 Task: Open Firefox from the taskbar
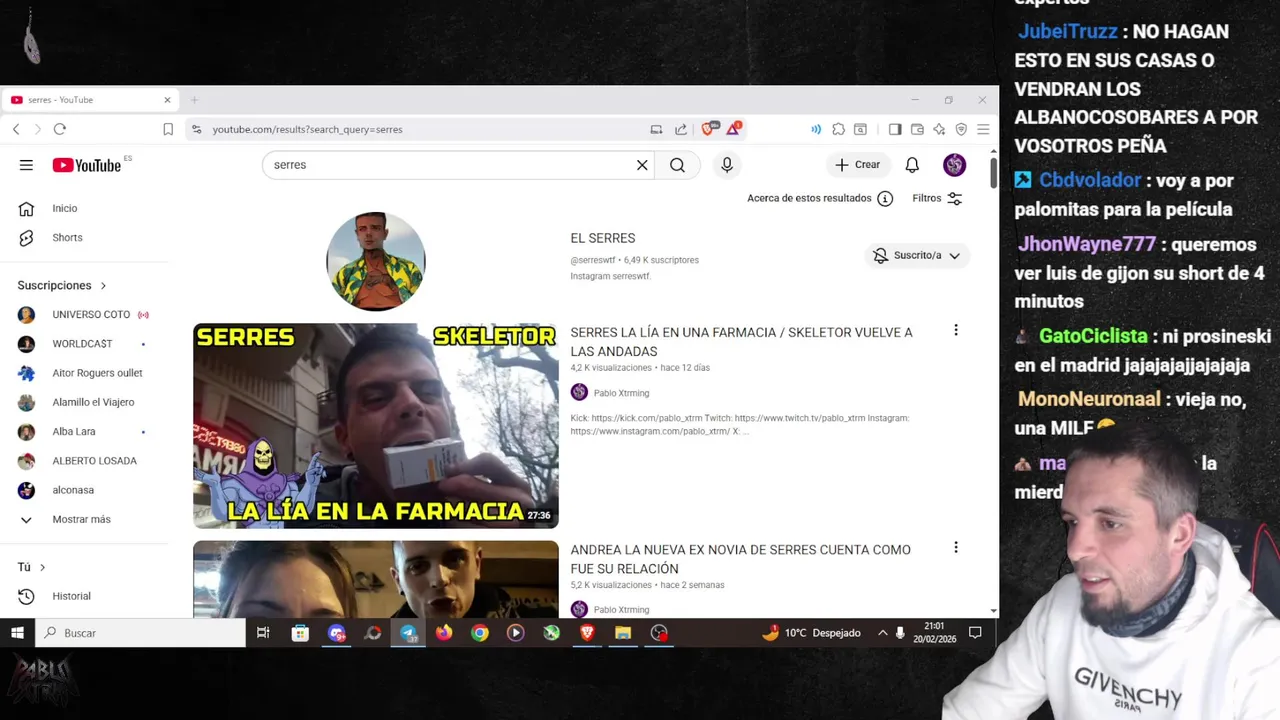coord(444,633)
